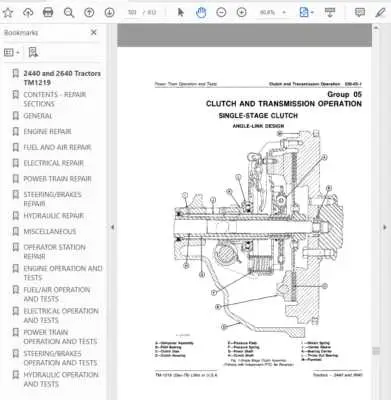The image size is (391, 400).
Task: Zoom out with the minus circle icon
Action: (x=221, y=13)
